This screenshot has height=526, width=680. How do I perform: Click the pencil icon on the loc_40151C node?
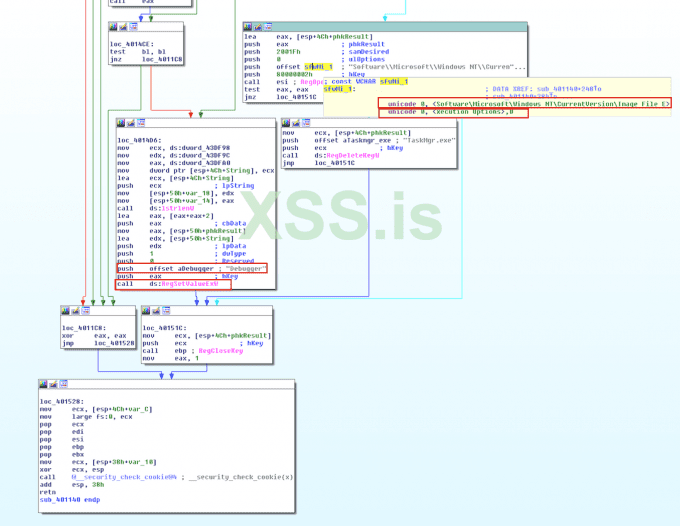coord(156,310)
